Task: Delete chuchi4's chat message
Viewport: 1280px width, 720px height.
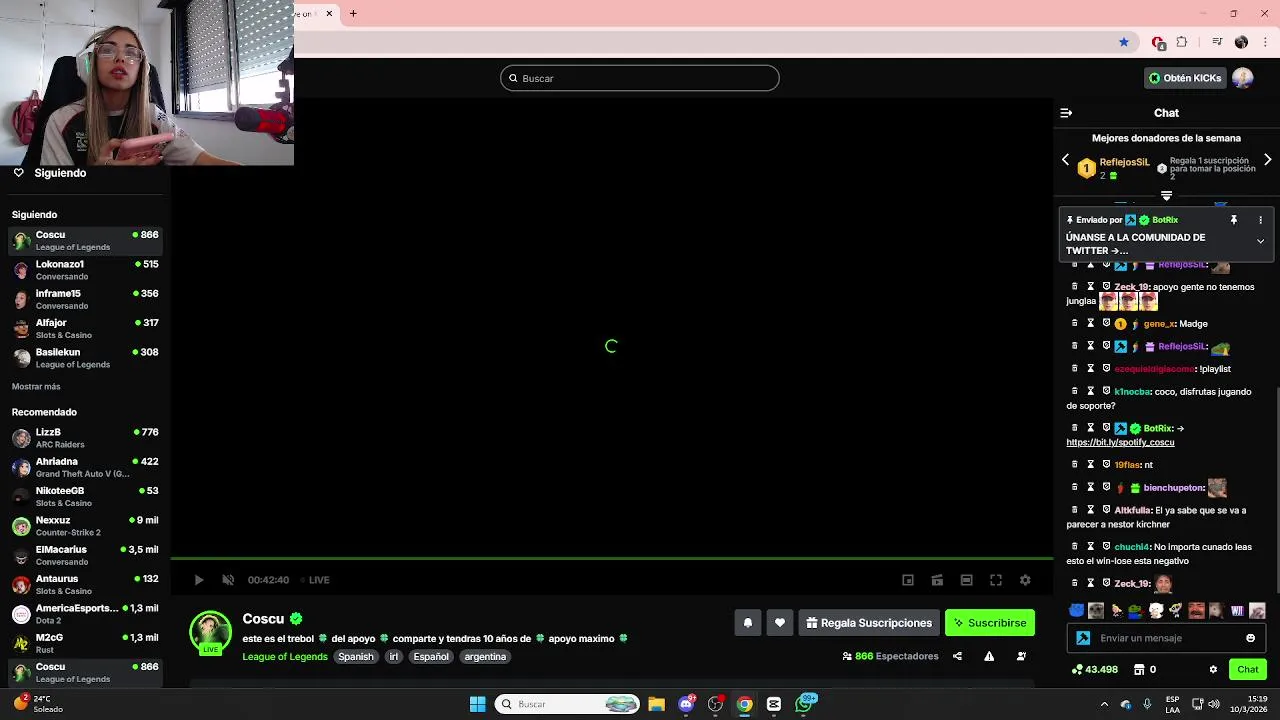Action: tap(1075, 547)
